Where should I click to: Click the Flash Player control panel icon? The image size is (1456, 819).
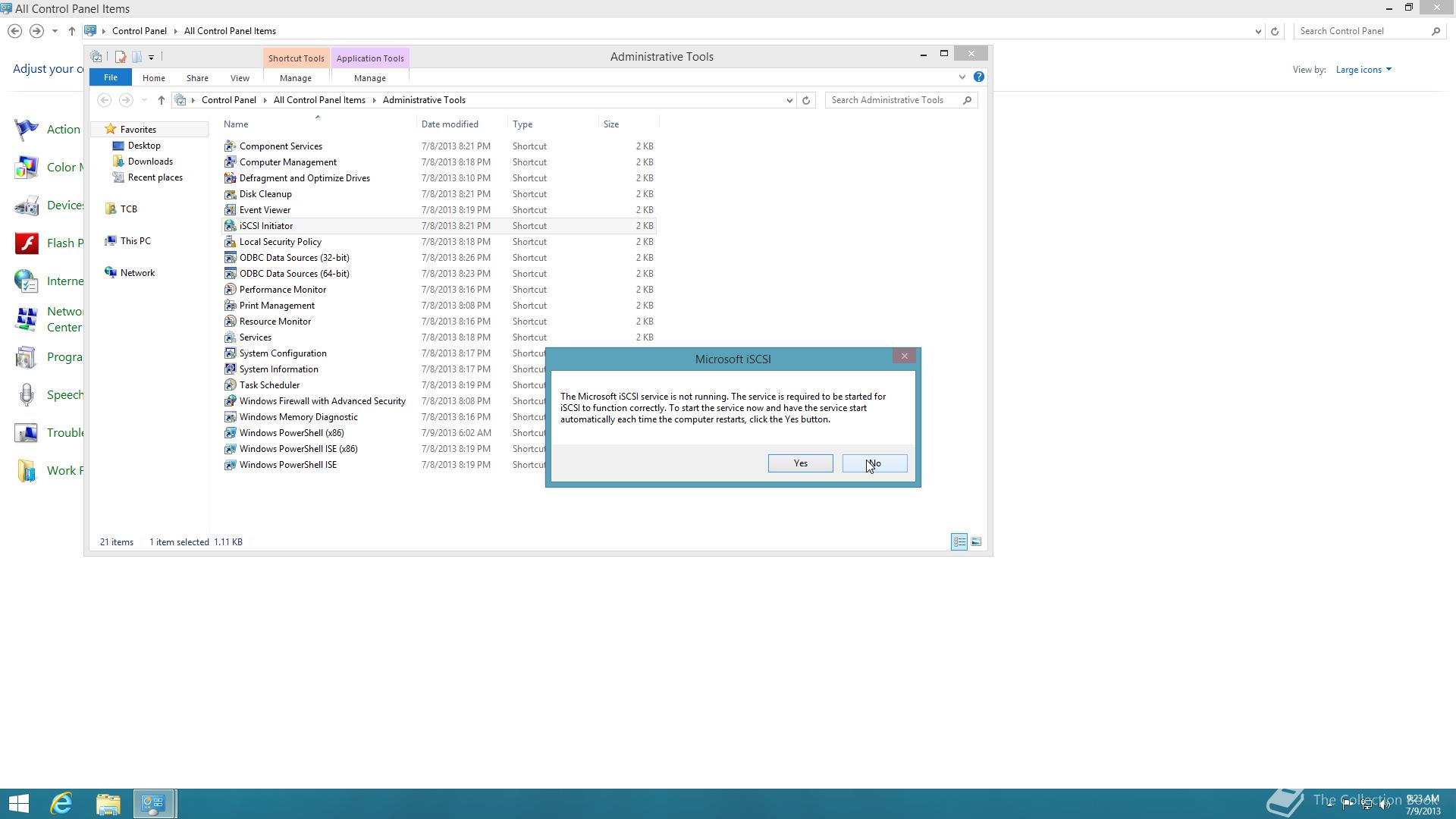[x=27, y=243]
